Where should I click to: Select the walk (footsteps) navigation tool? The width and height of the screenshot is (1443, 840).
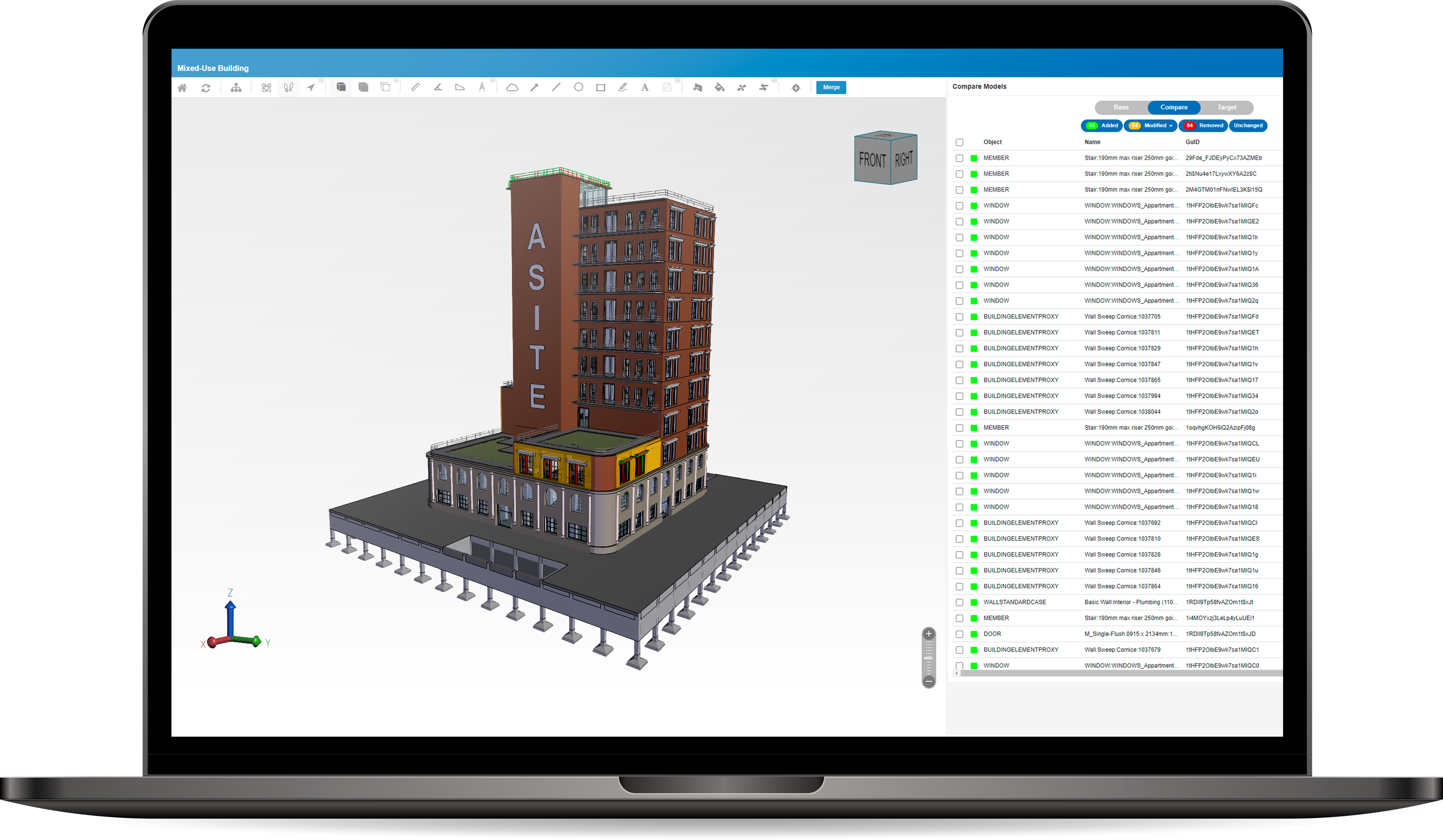(x=289, y=87)
